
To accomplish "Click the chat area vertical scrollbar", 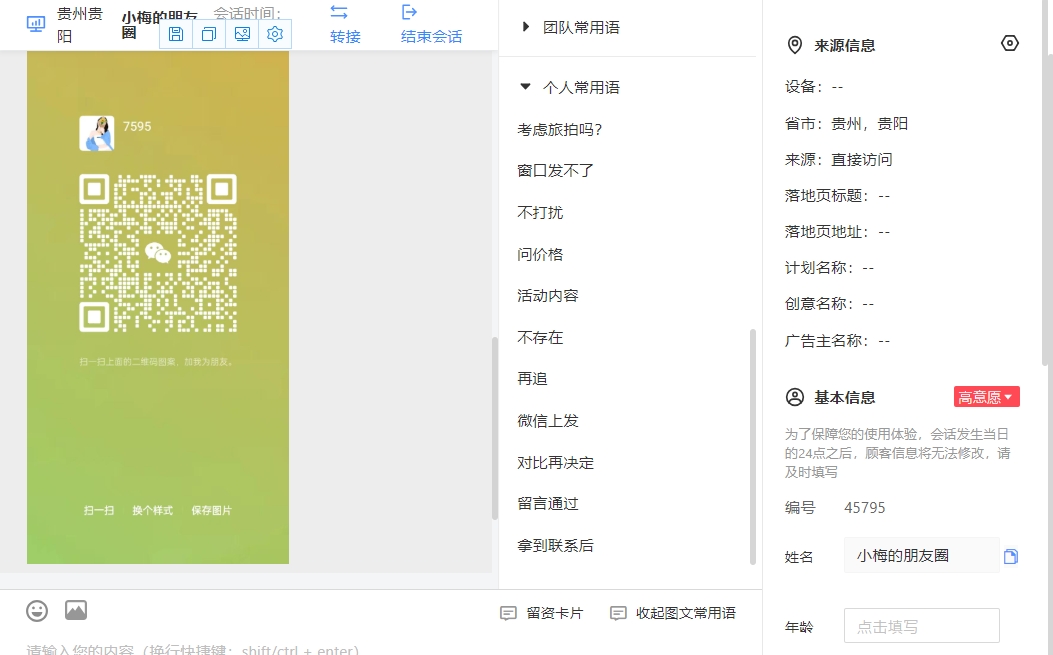I will pyautogui.click(x=495, y=428).
